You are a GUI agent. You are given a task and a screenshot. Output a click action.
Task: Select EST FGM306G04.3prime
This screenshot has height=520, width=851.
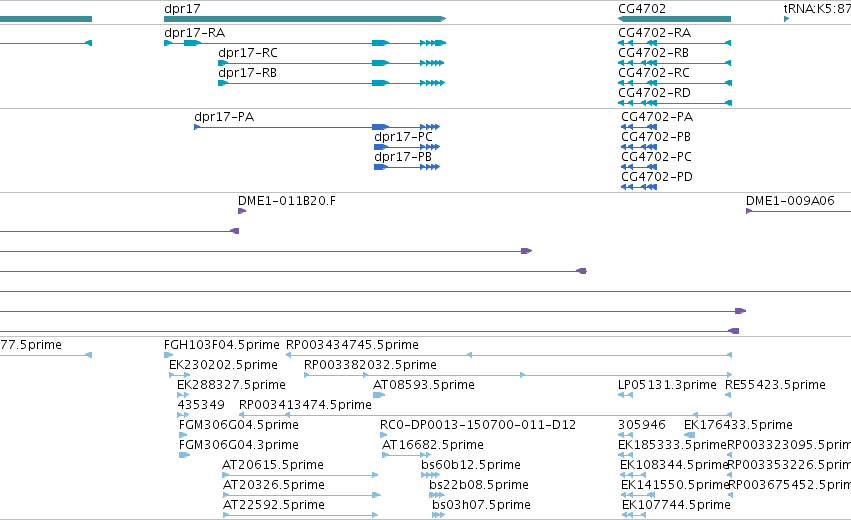185,455
